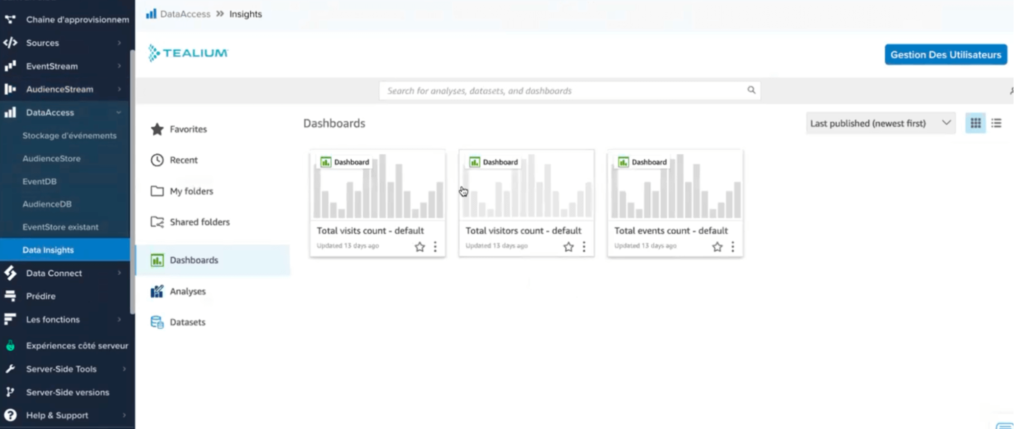Viewport: 1024px width, 429px height.
Task: Expand the Sources submenu chevron
Action: coord(120,43)
